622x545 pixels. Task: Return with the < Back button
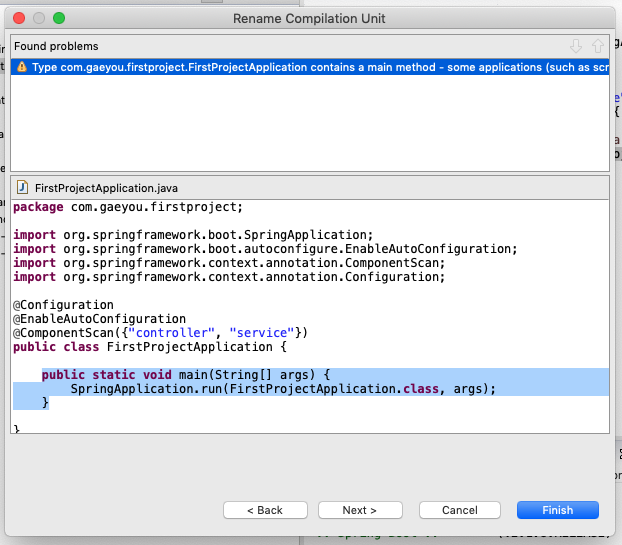coord(265,510)
